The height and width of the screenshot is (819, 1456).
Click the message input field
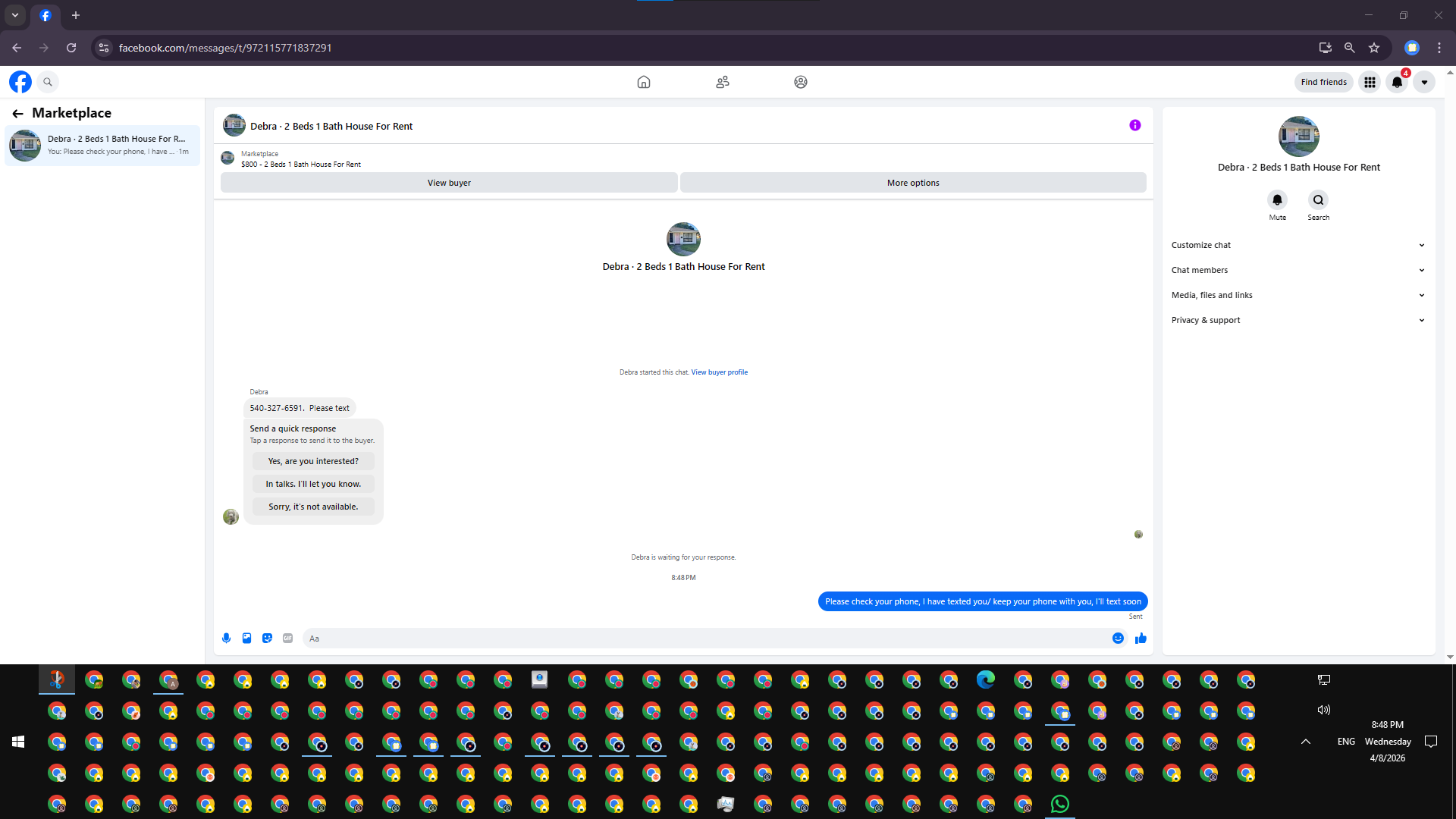(x=705, y=639)
